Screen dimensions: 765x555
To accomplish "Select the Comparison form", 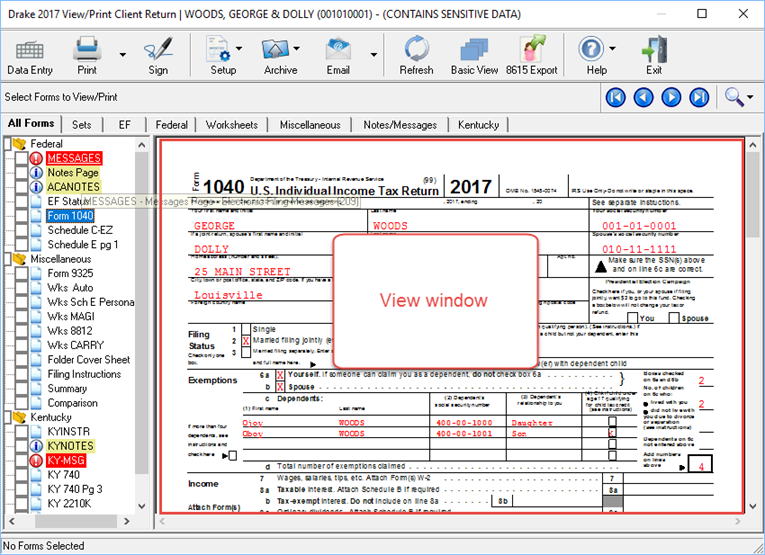I will (x=73, y=403).
